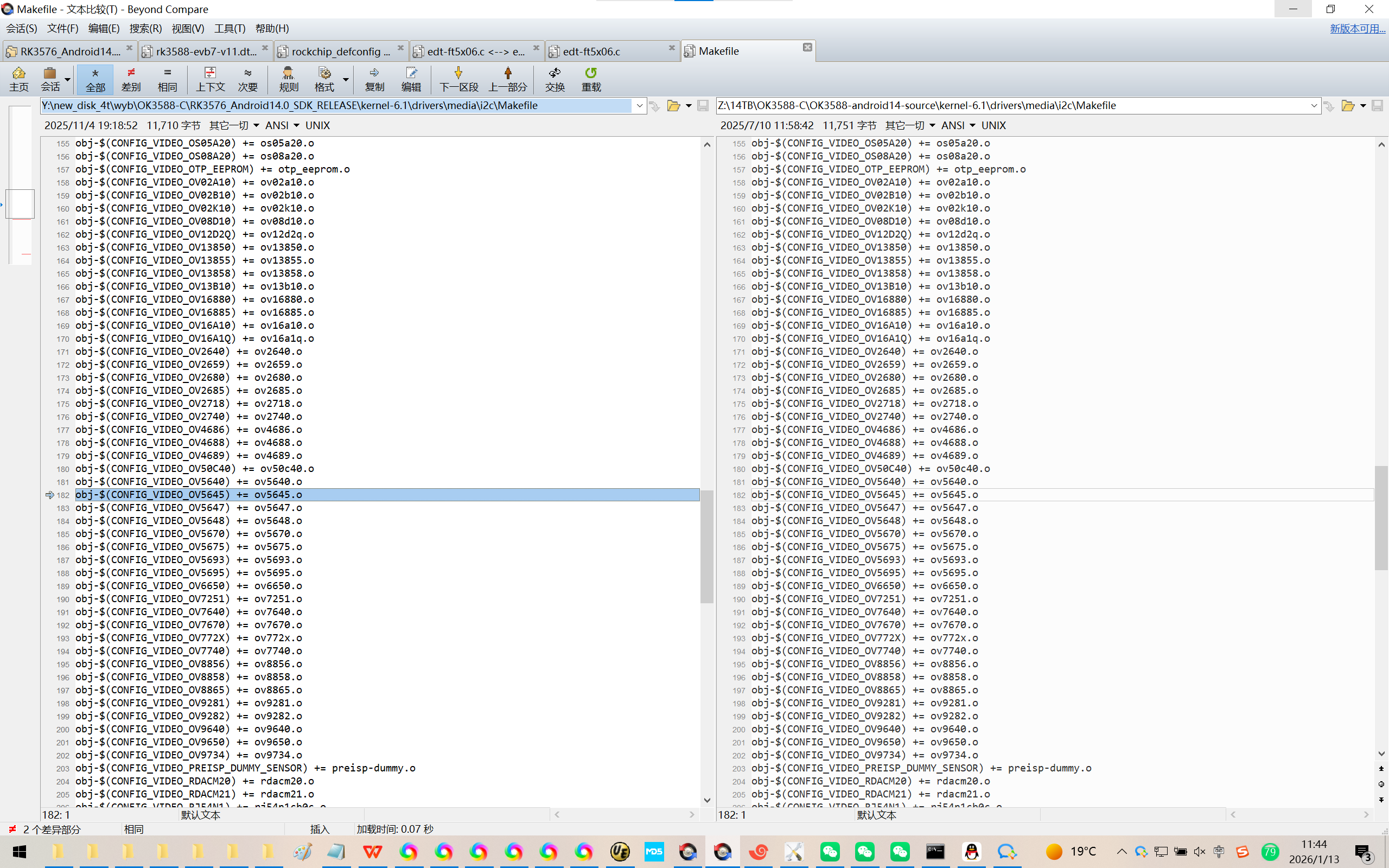Click the Reload (重载) icon

coord(591,79)
